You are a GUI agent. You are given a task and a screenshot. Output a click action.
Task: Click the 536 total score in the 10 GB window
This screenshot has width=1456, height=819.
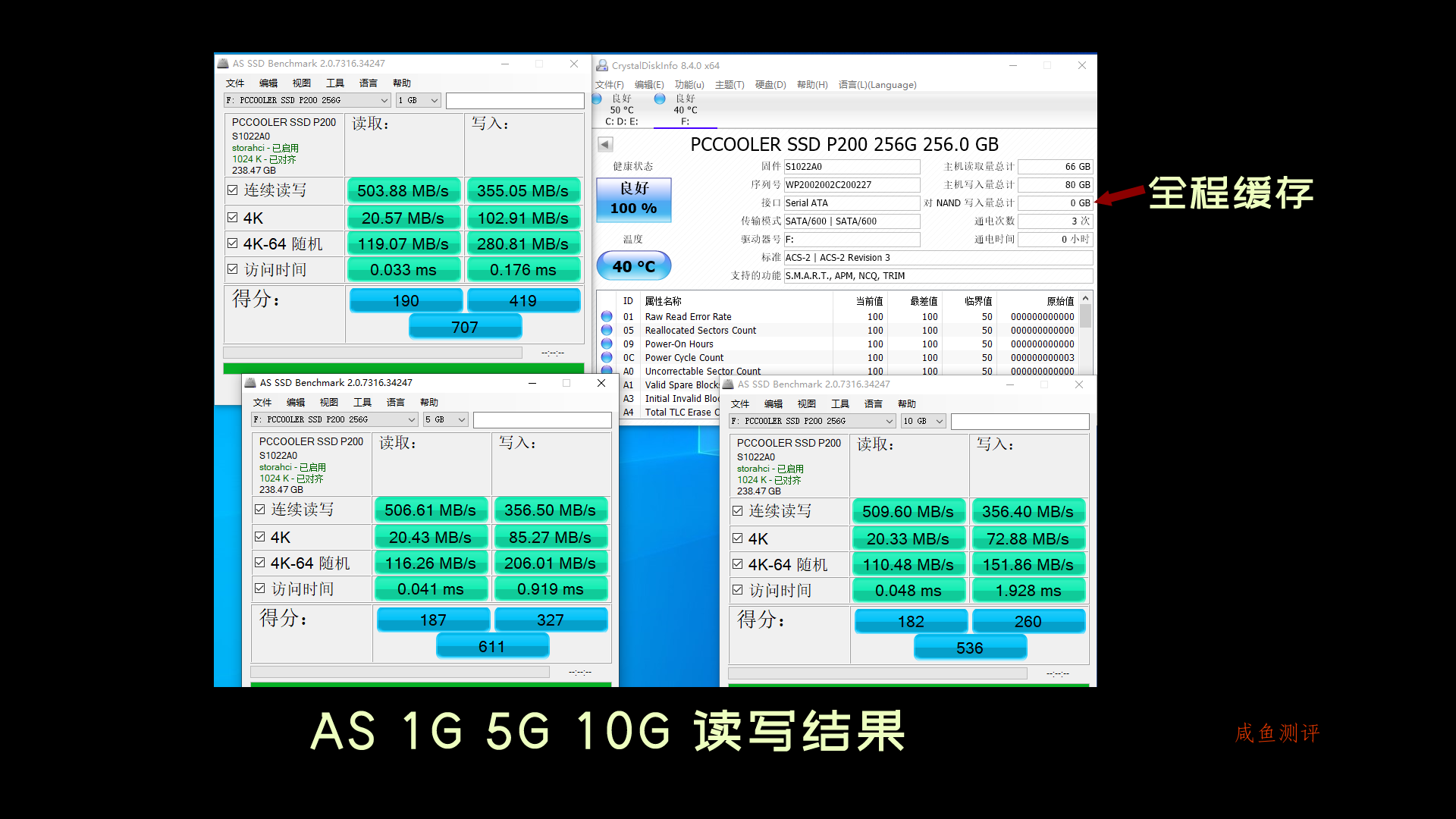[970, 648]
